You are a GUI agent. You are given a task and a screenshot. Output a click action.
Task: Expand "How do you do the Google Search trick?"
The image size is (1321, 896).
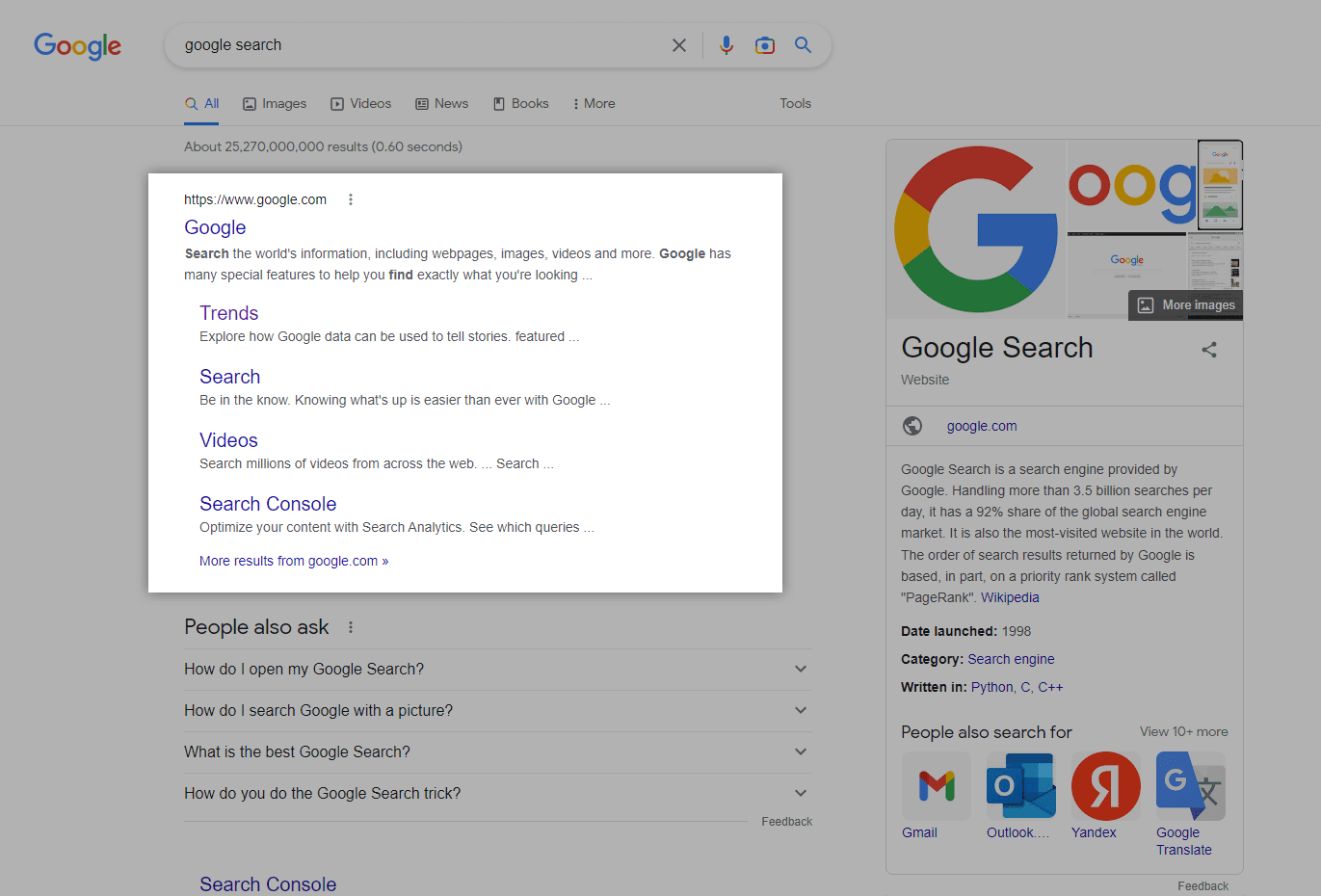[x=800, y=793]
